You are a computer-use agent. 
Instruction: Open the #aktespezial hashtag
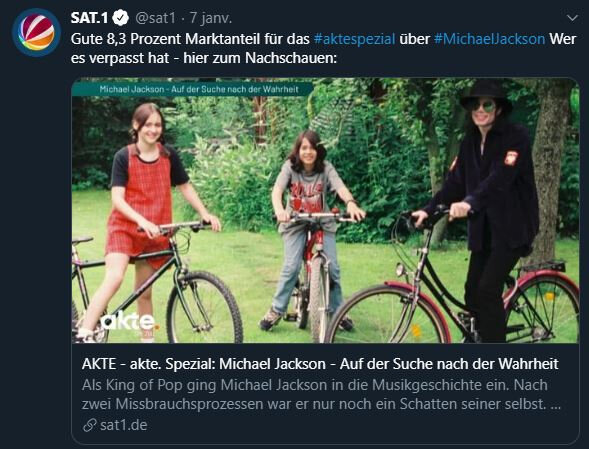354,39
